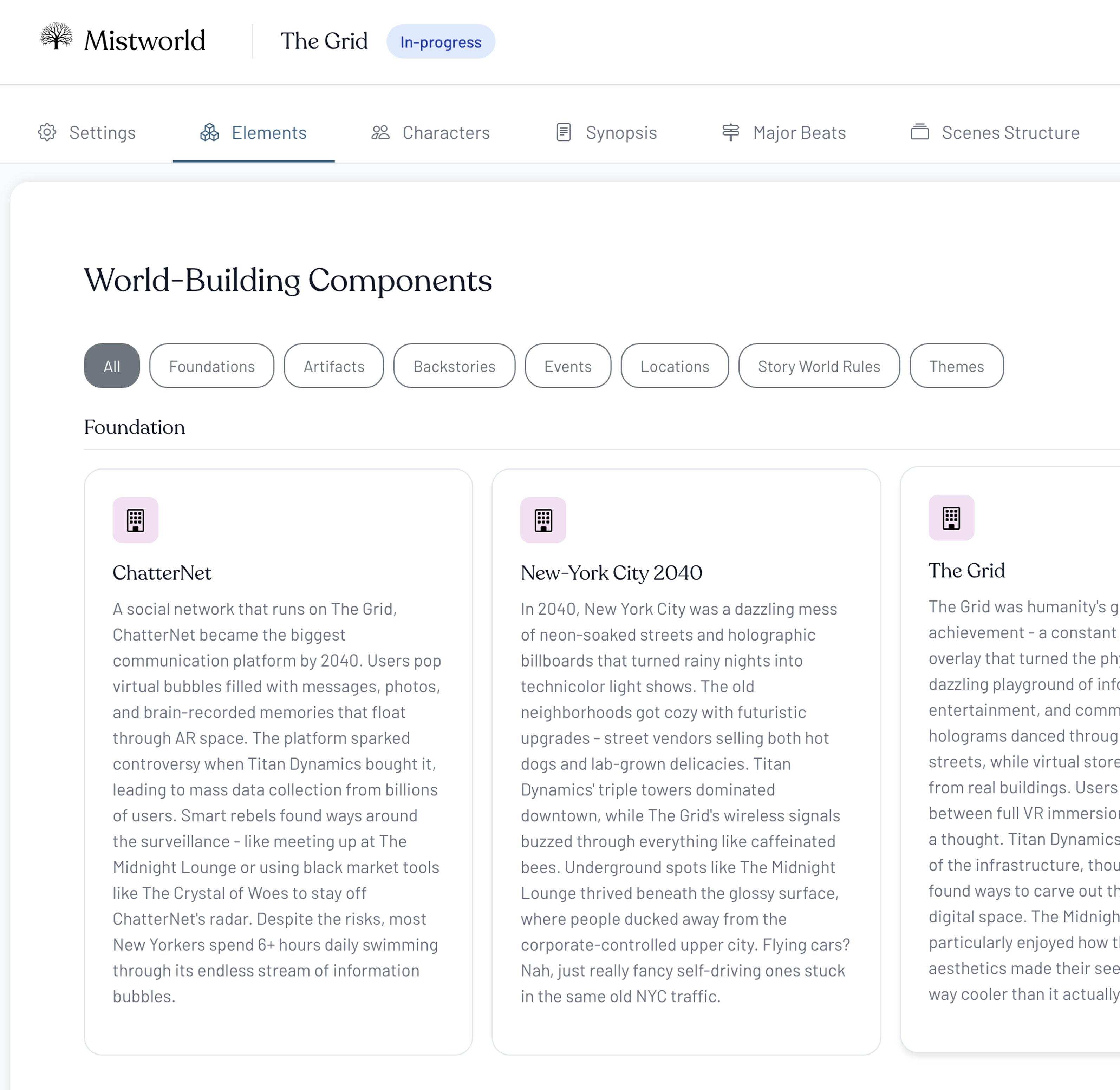Open the ChatterNet card title

162,572
